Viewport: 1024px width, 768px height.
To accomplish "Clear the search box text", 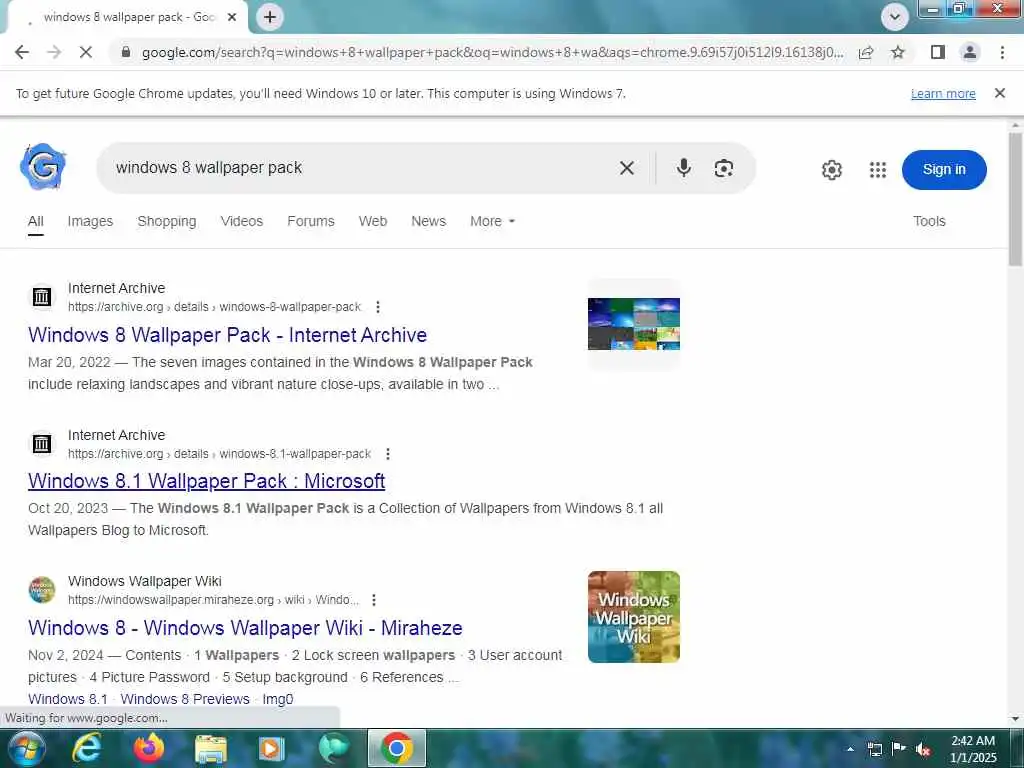I will point(626,168).
